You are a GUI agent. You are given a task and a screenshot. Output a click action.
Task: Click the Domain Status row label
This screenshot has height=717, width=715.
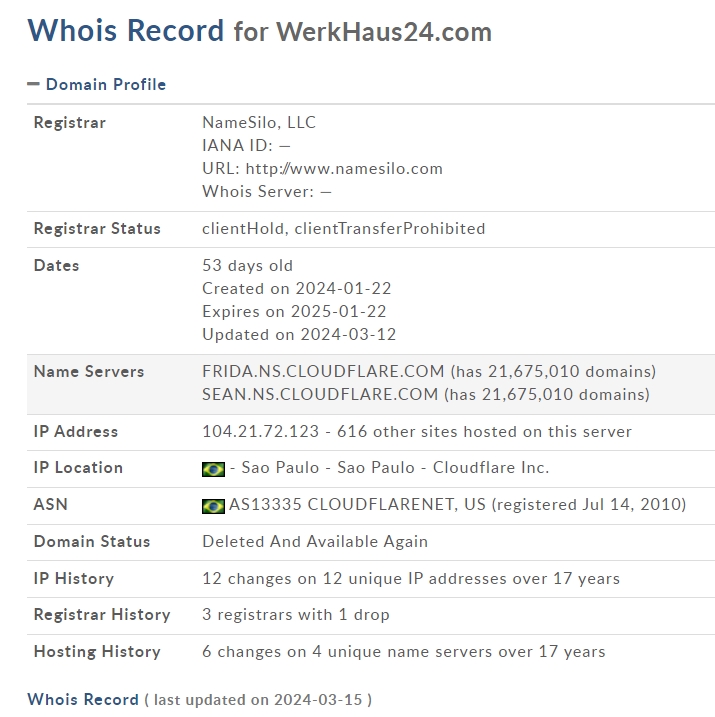pos(92,541)
